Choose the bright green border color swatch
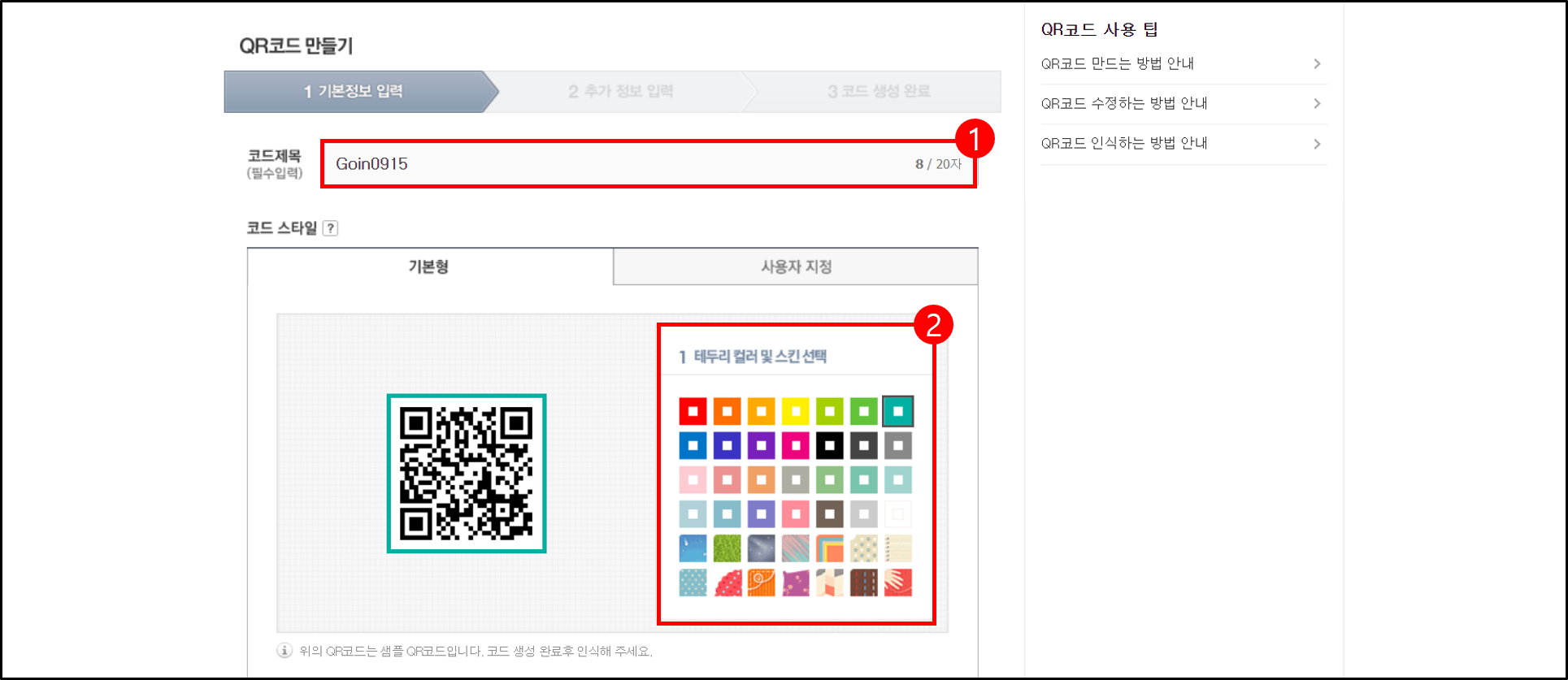Image resolution: width=1568 pixels, height=680 pixels. [x=864, y=411]
